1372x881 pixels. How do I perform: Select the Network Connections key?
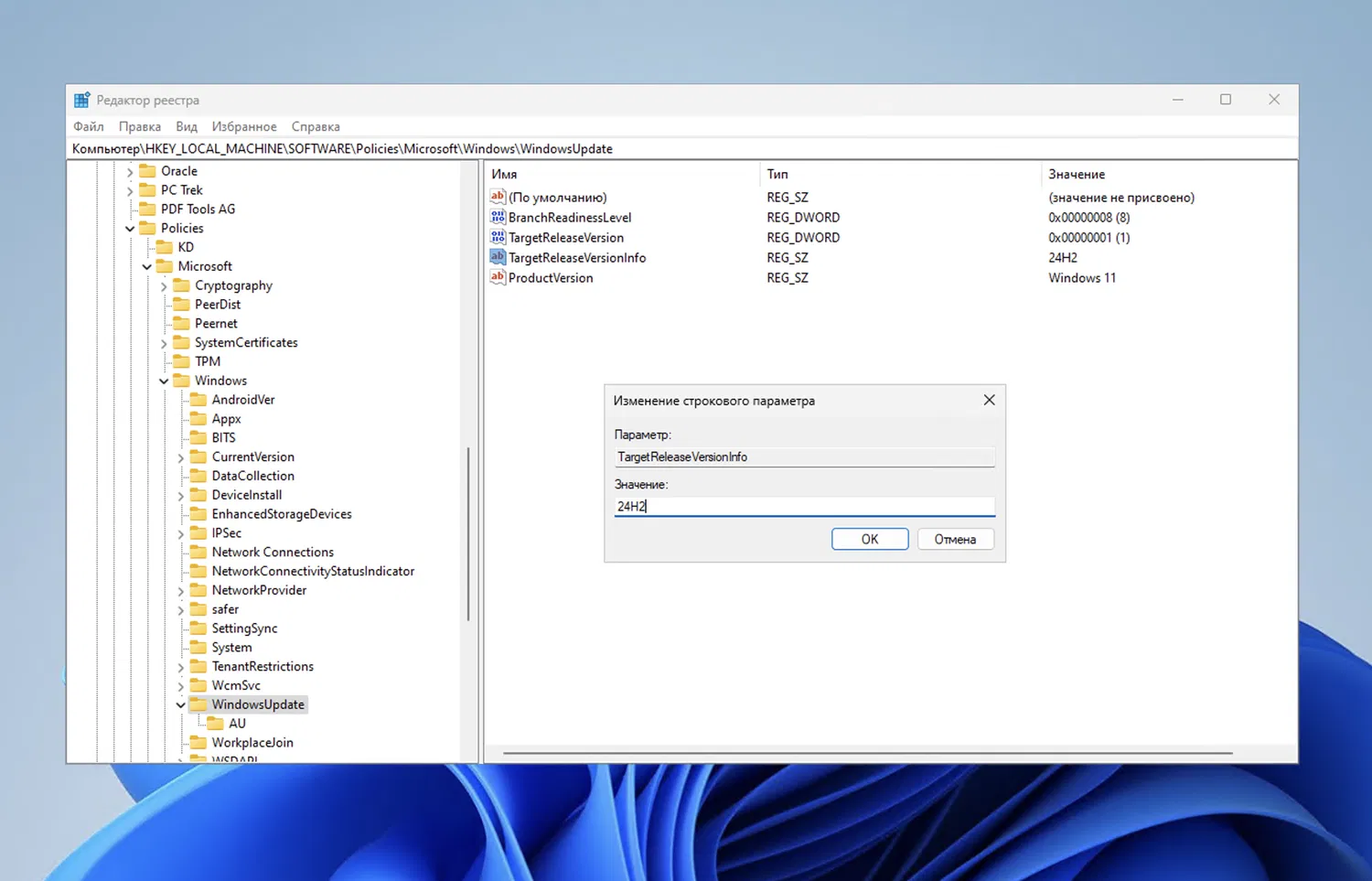coord(273,552)
